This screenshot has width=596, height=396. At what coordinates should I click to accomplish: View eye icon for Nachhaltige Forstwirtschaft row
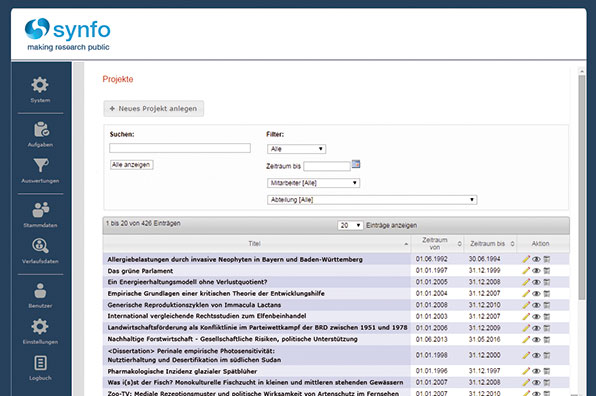536,339
